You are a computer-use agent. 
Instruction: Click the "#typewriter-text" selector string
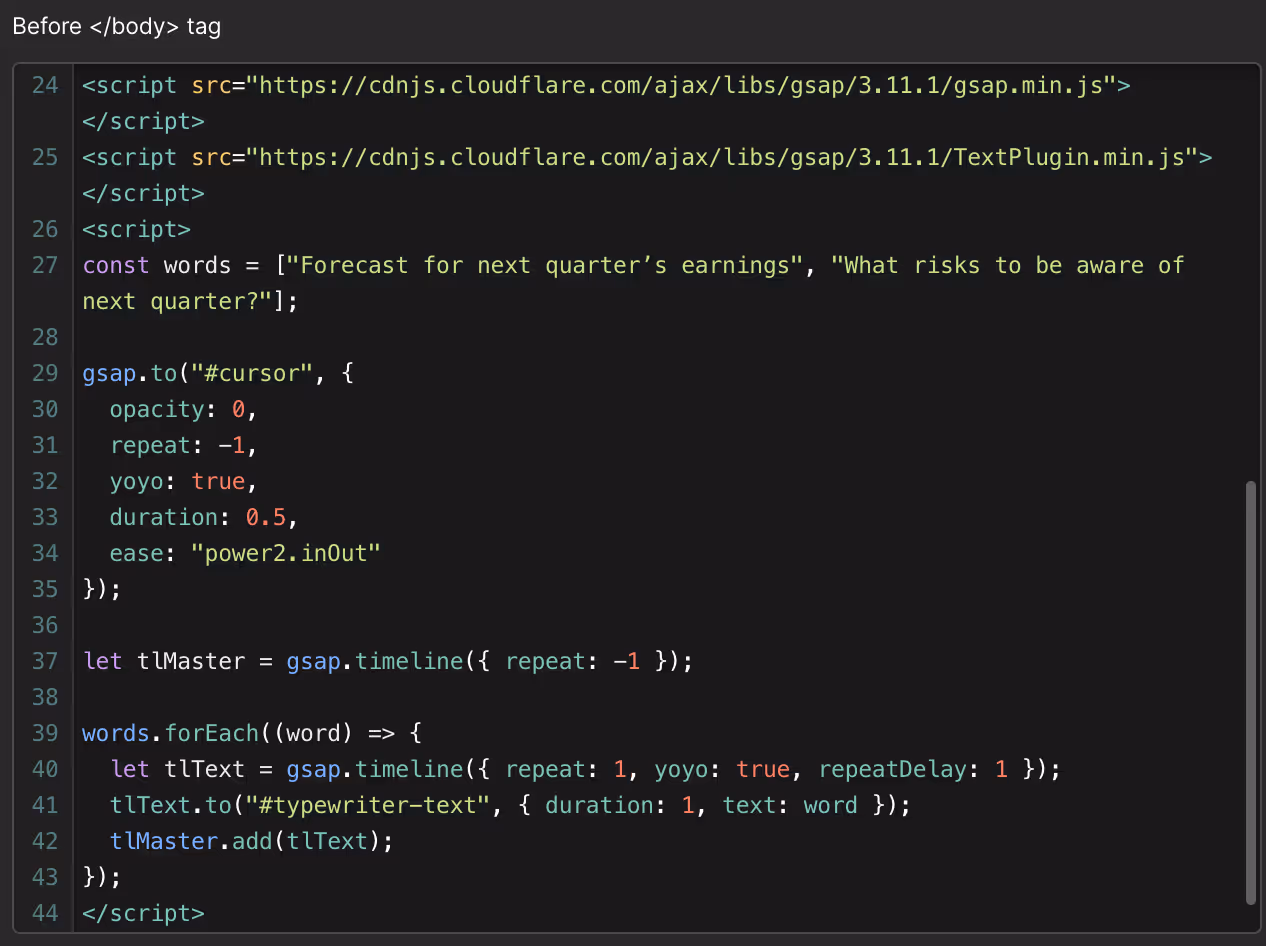click(368, 805)
